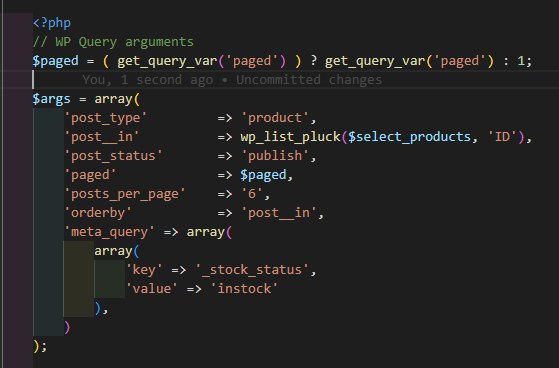
Task: Click the 'ID' string argument
Action: coord(502,137)
